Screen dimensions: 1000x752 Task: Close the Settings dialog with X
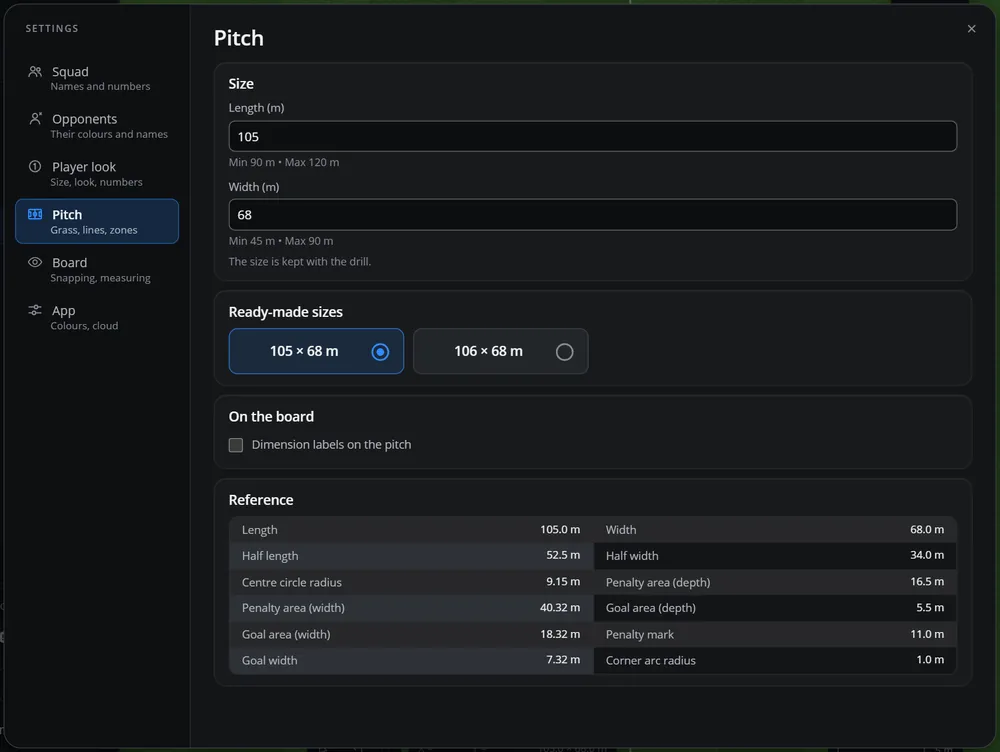(x=971, y=29)
